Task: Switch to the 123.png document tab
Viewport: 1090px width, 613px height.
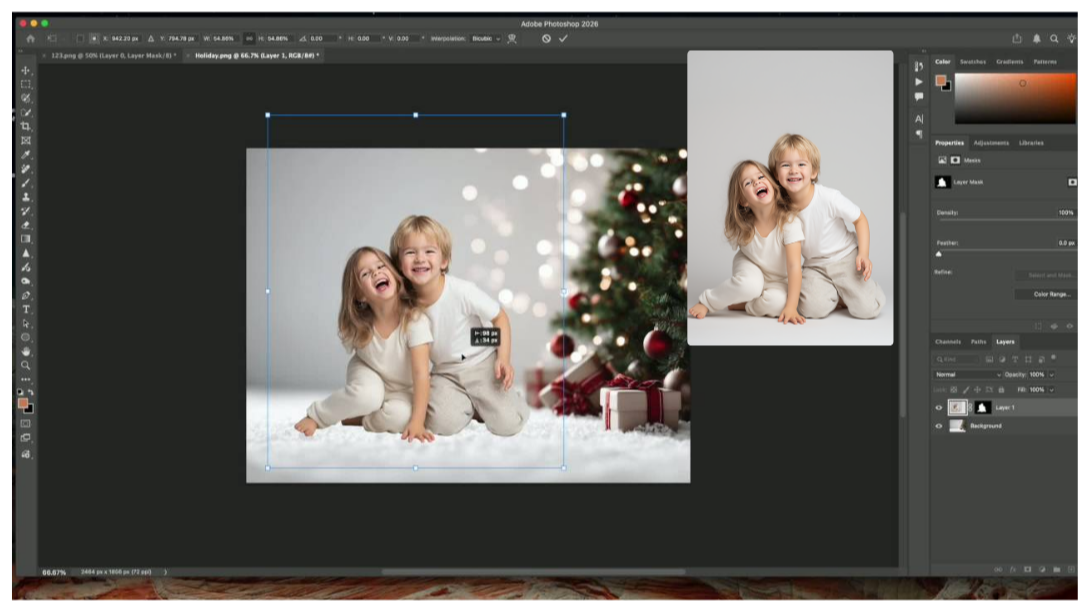Action: (x=112, y=55)
